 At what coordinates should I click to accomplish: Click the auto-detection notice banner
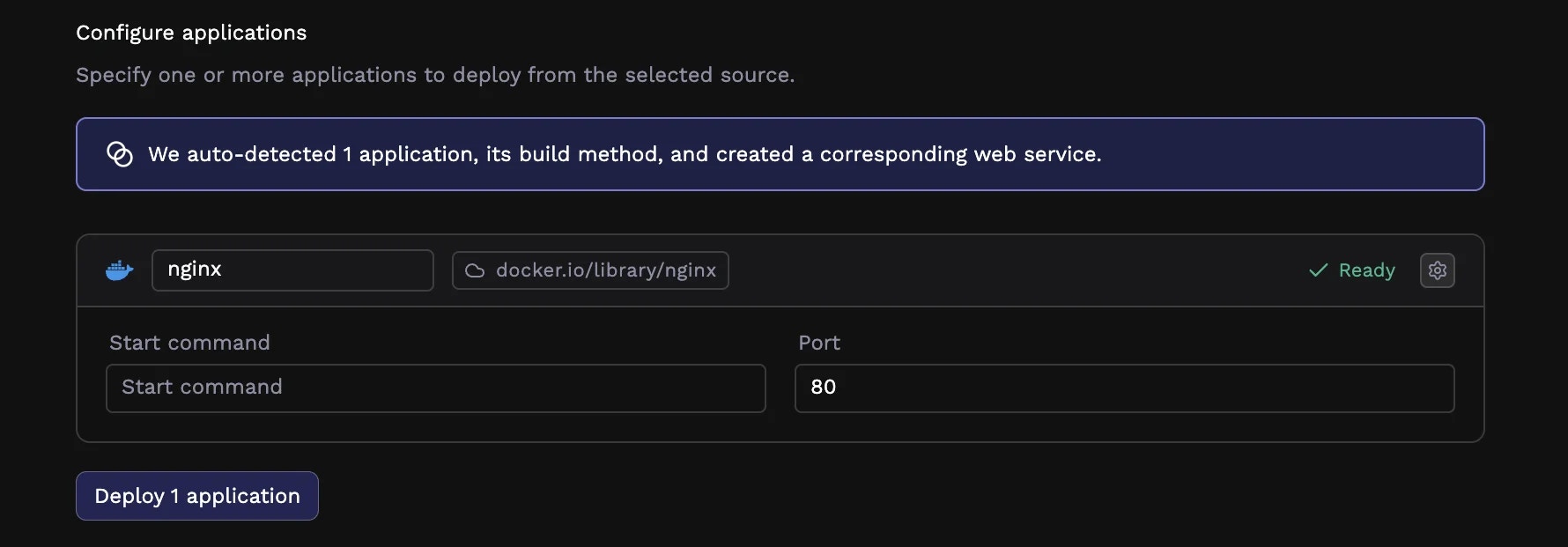[x=779, y=153]
